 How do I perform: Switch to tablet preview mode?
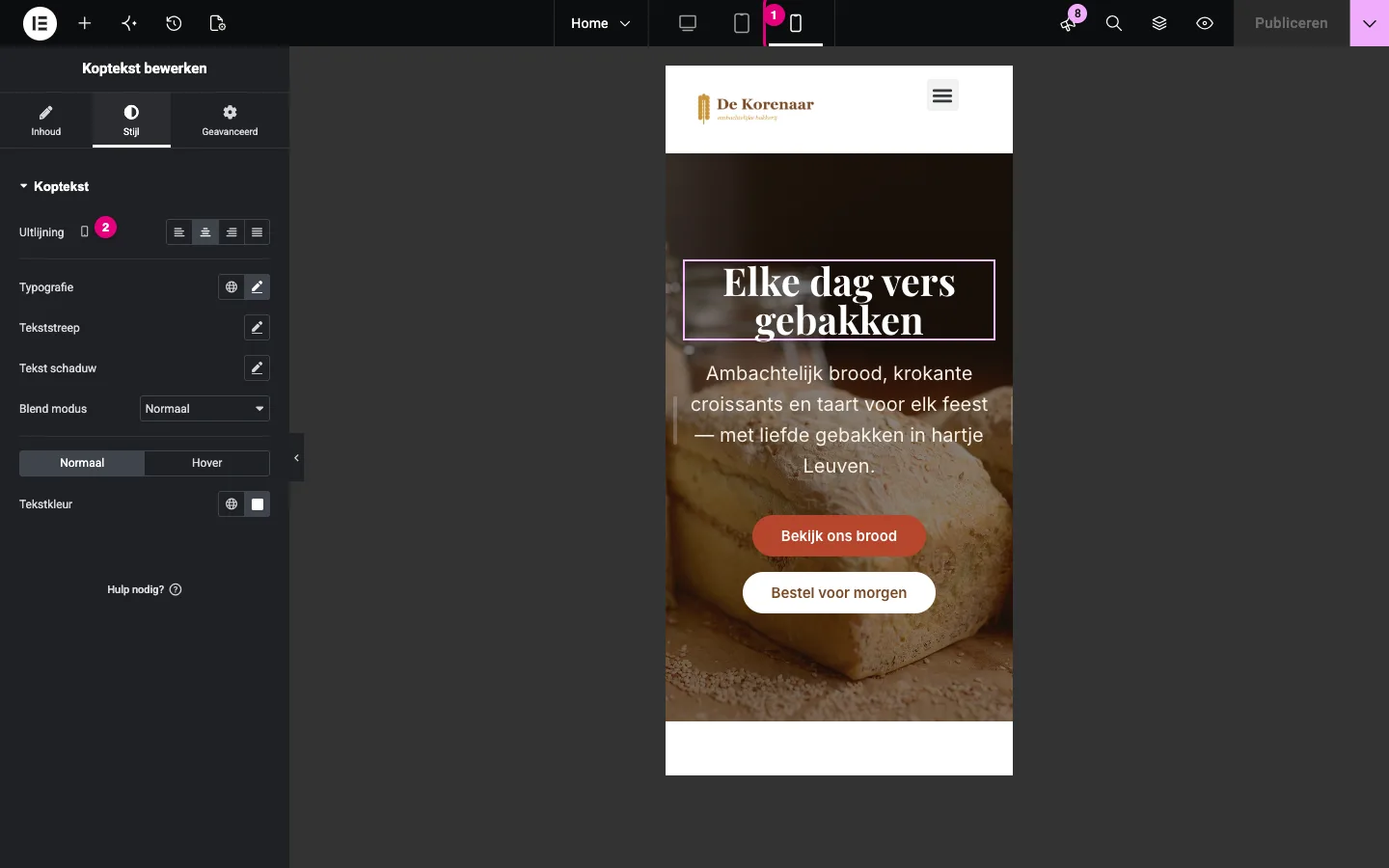coord(742,23)
